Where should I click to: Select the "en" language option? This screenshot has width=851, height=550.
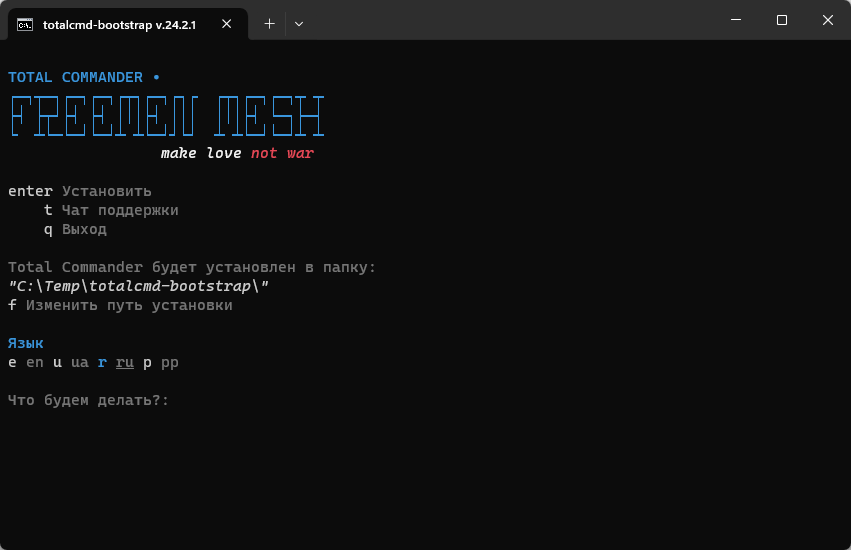pos(35,362)
